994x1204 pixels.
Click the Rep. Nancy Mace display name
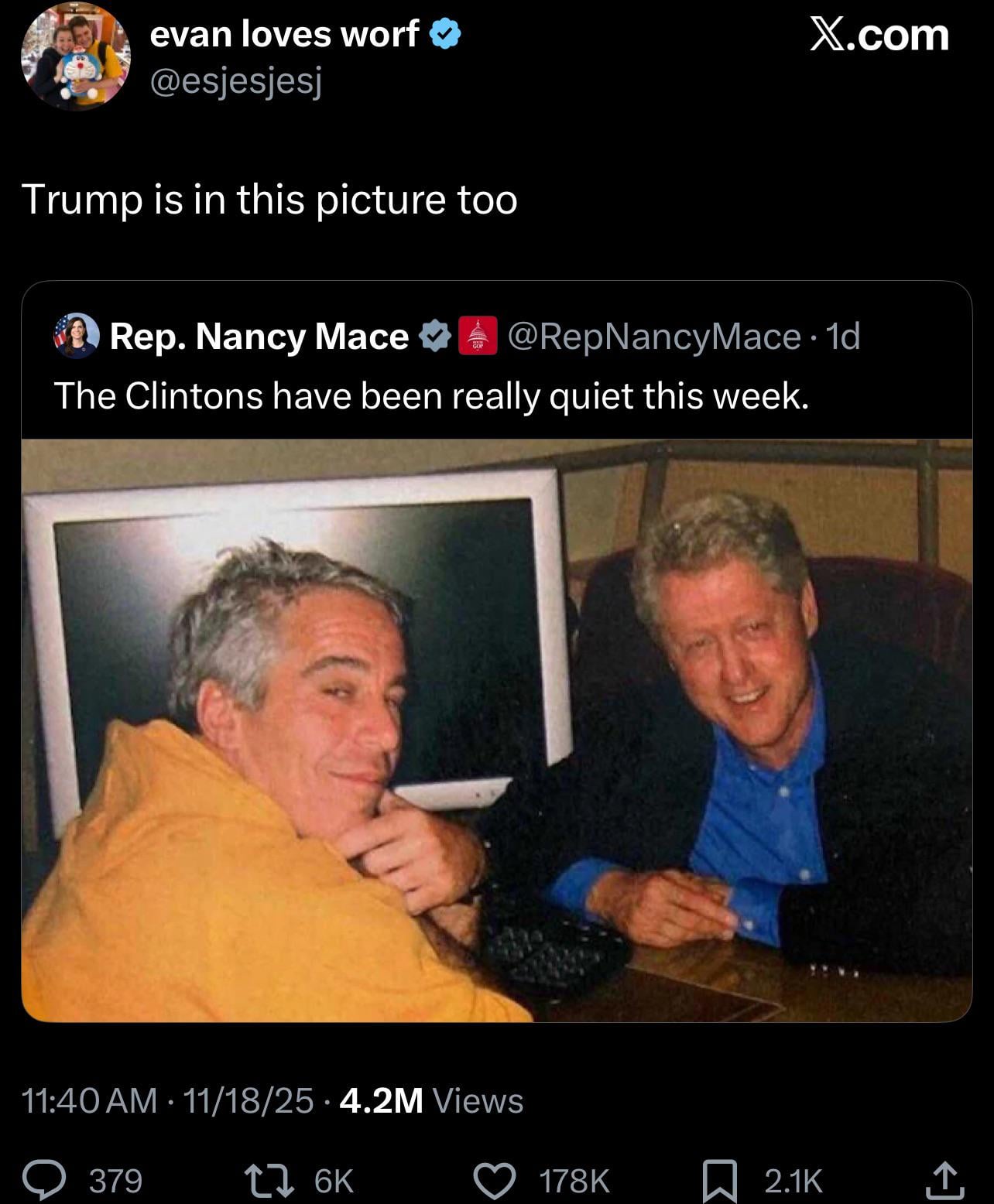(x=259, y=336)
